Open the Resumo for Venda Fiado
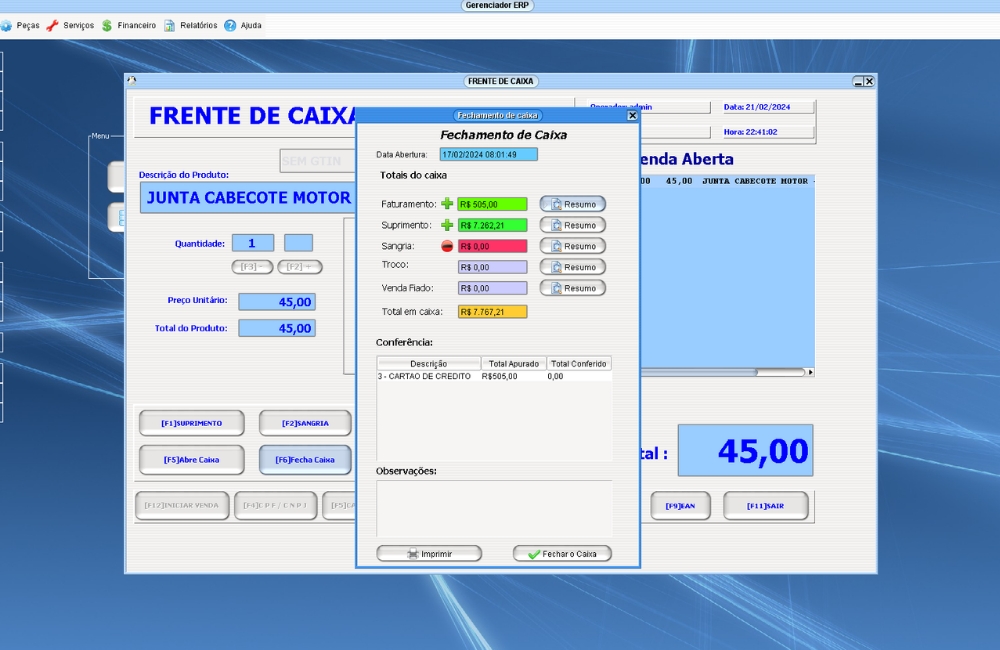This screenshot has height=650, width=1000. click(x=573, y=288)
